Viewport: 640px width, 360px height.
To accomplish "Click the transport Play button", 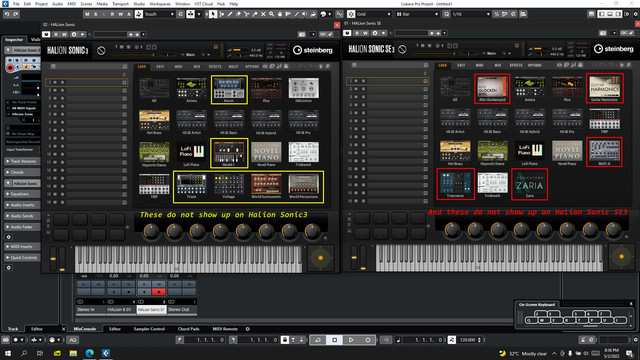I will 351,340.
